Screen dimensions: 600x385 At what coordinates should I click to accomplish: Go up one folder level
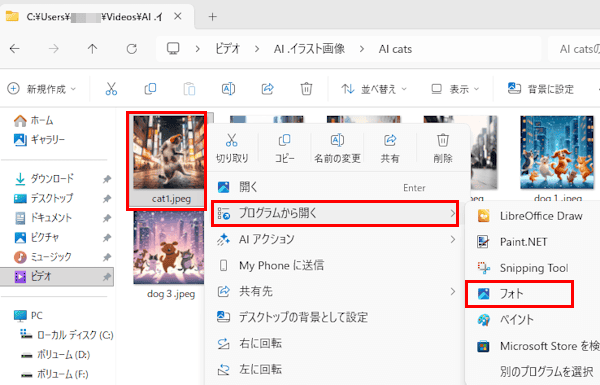(x=92, y=49)
